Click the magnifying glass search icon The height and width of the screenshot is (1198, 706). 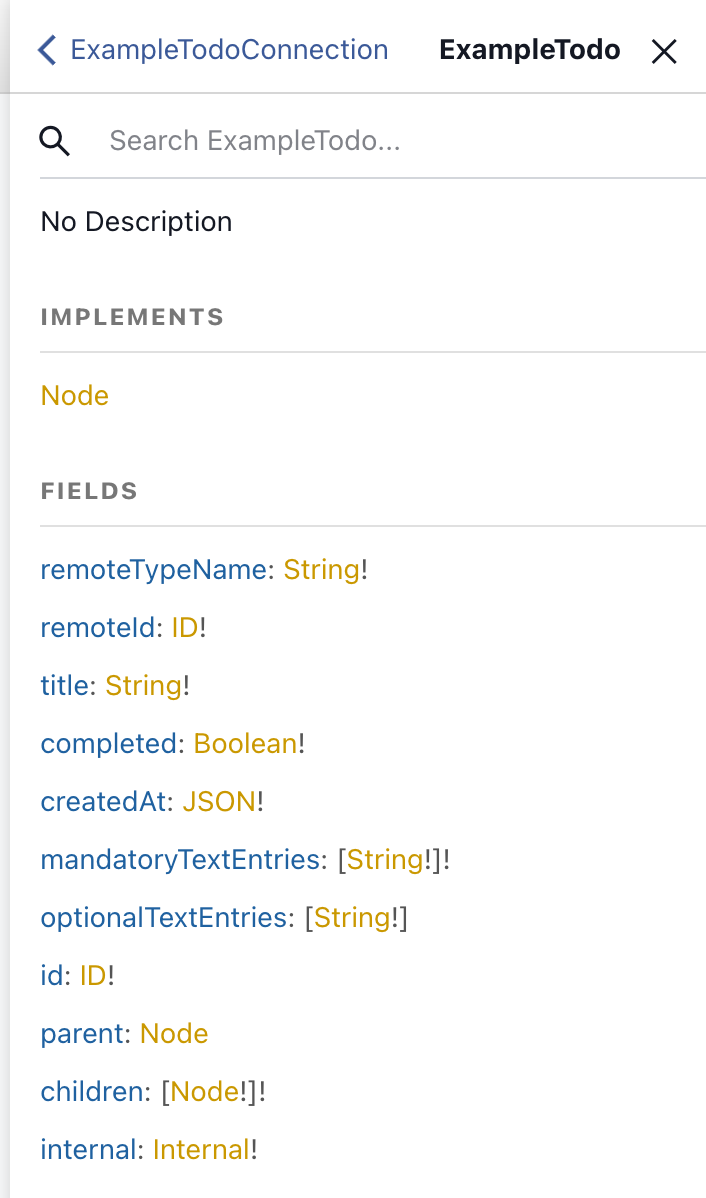coord(55,141)
